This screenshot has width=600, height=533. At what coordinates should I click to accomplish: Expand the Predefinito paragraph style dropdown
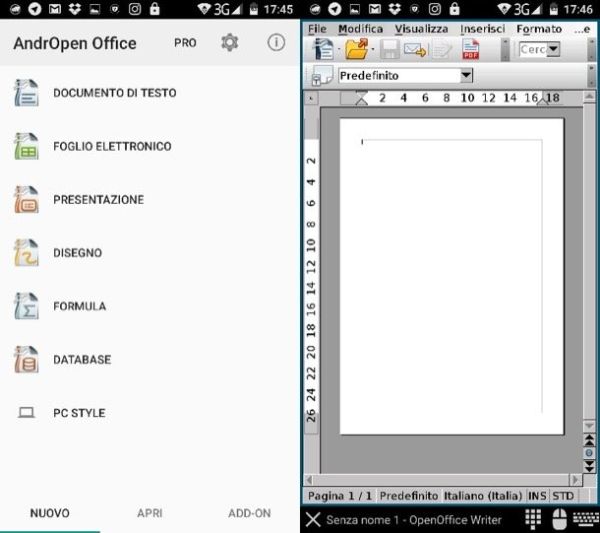point(466,76)
